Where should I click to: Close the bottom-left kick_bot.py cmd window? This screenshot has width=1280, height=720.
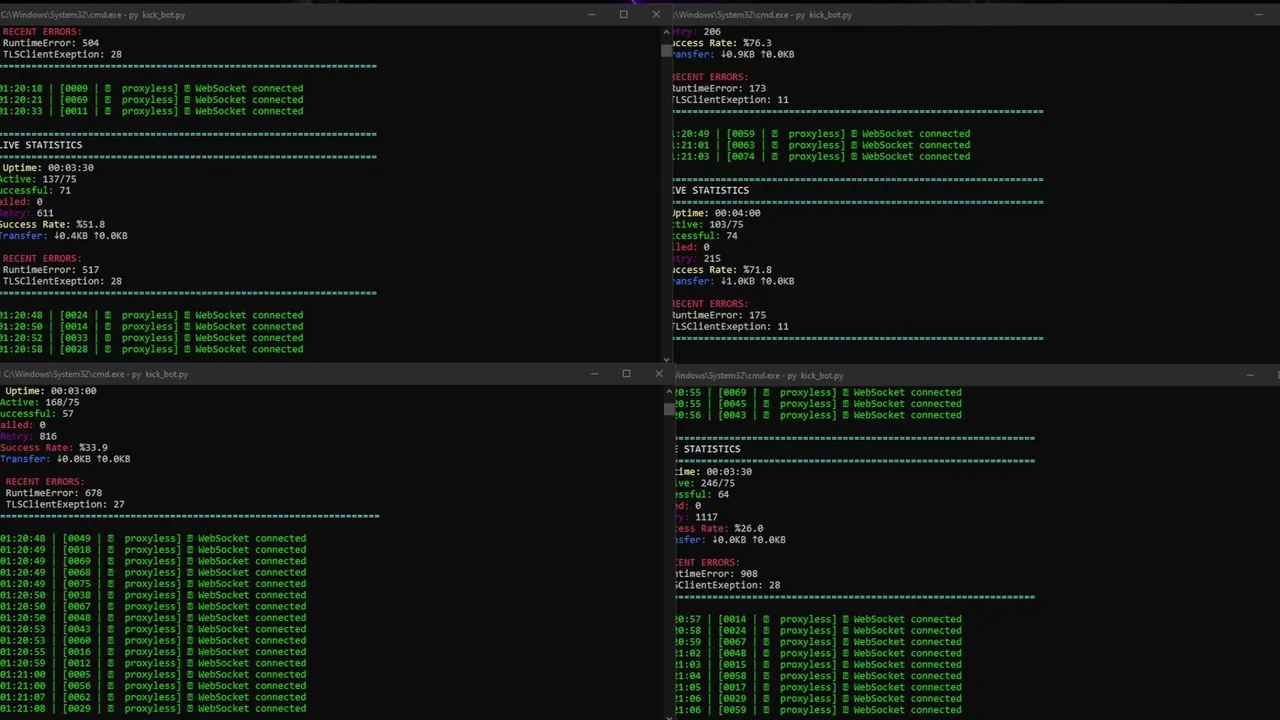pos(658,374)
